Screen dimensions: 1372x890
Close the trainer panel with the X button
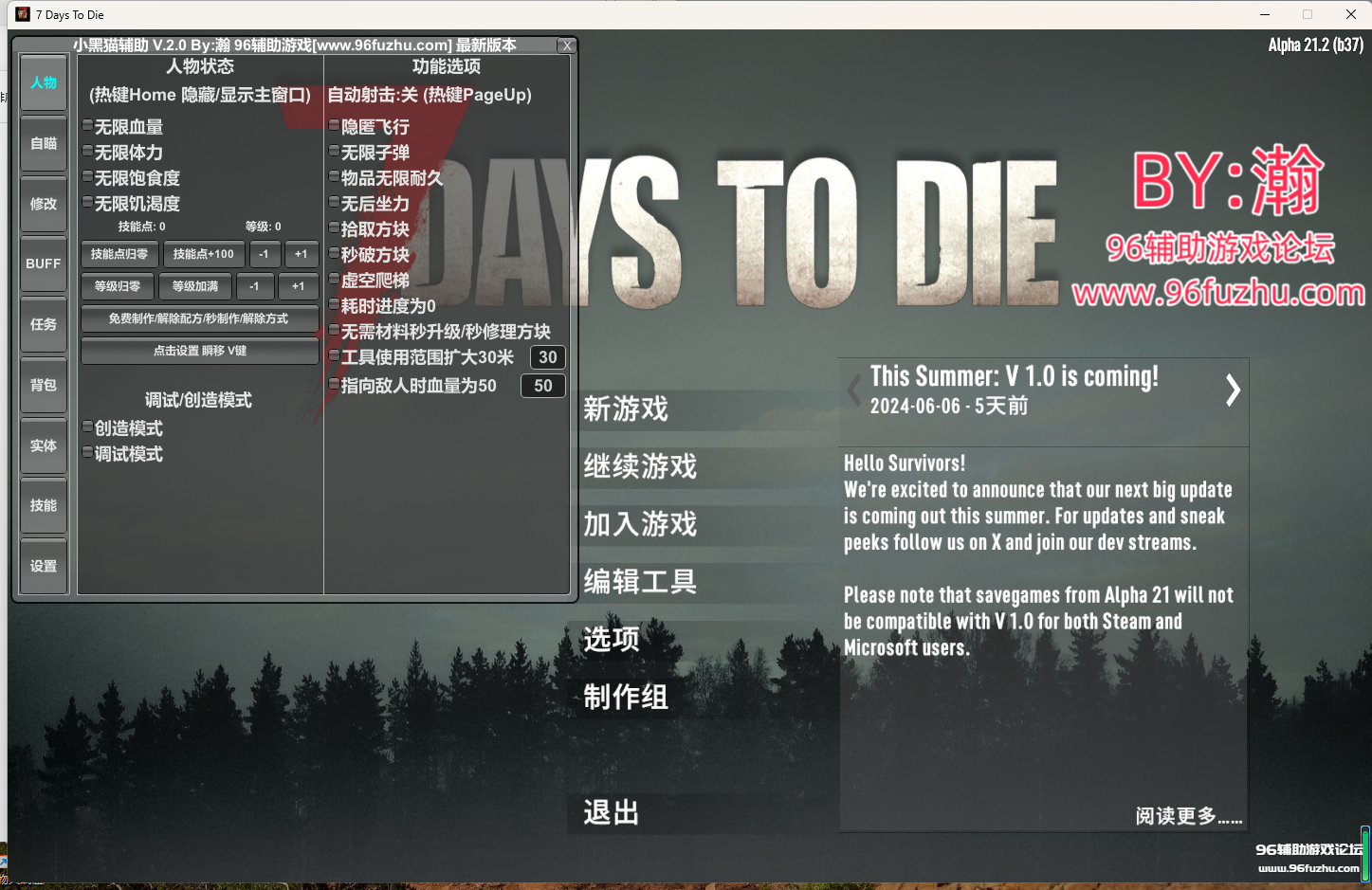point(566,45)
